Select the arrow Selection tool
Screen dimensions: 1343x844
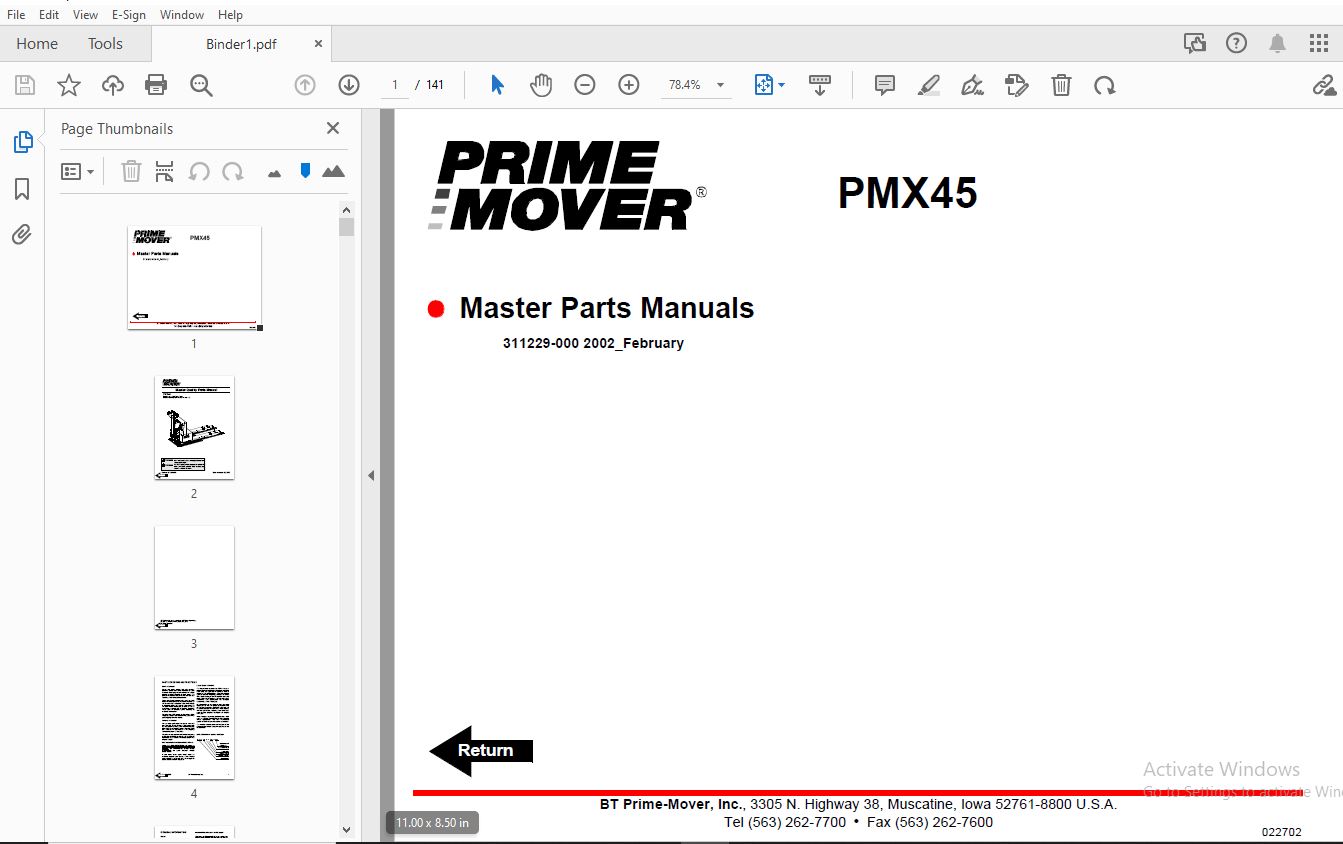pyautogui.click(x=497, y=86)
